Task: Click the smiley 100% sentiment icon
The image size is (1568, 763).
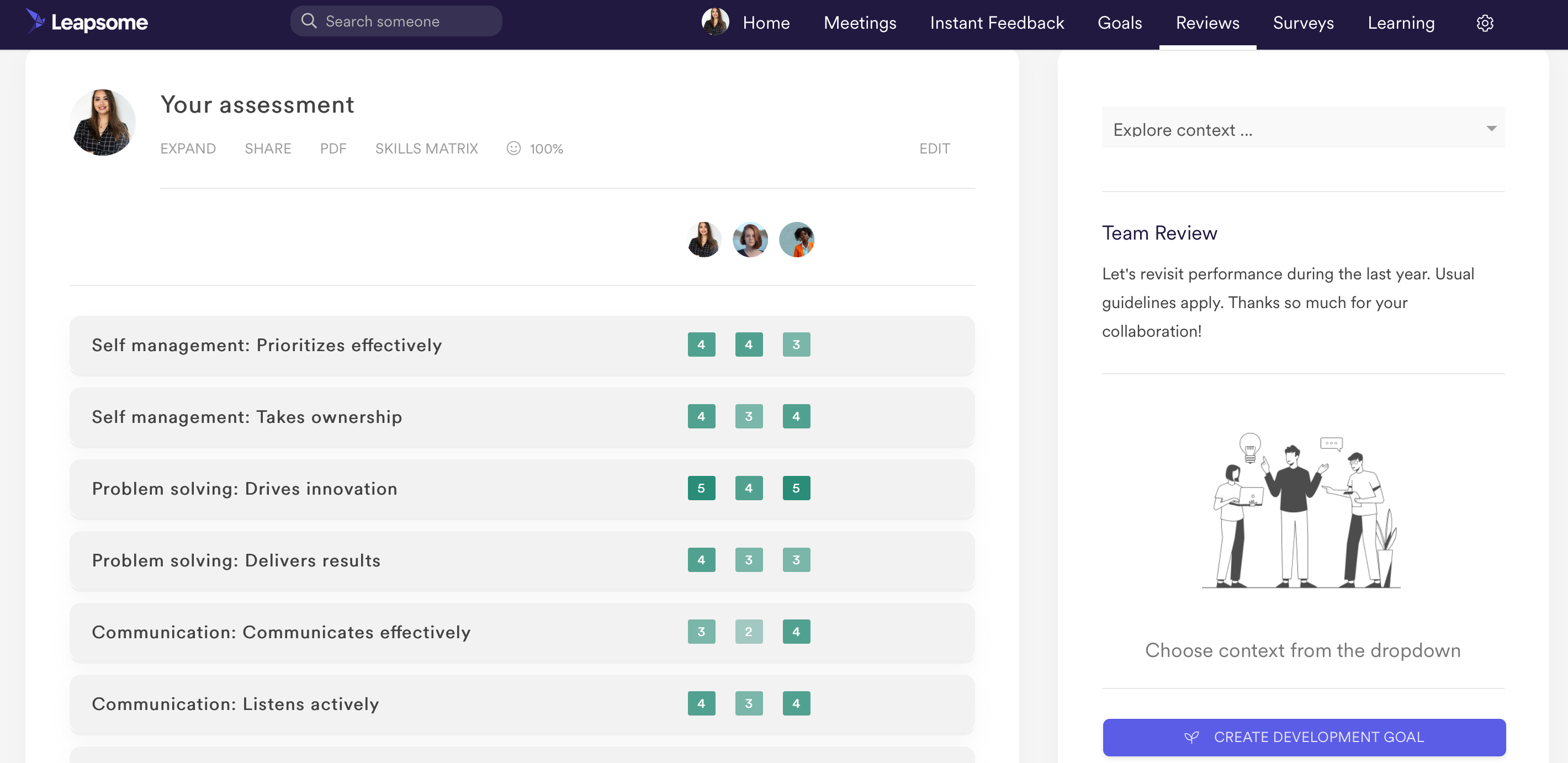Action: tap(513, 149)
